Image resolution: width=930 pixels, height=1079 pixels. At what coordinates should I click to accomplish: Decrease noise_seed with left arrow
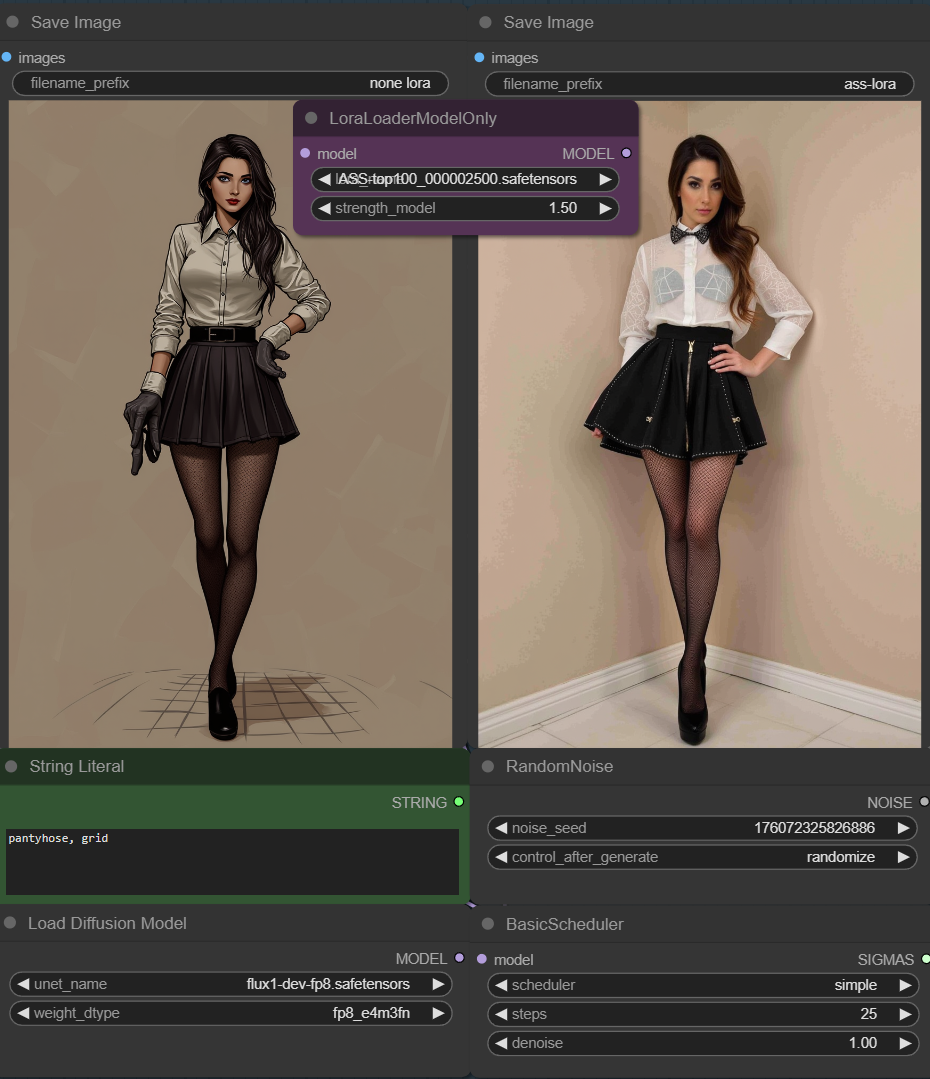click(x=498, y=828)
